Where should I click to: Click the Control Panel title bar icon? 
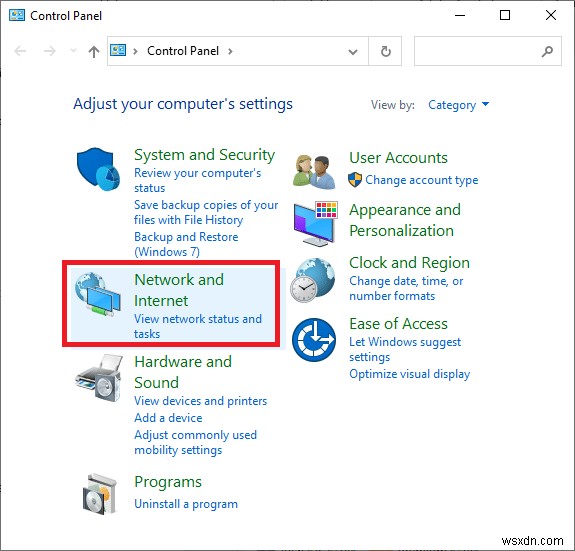pyautogui.click(x=17, y=15)
